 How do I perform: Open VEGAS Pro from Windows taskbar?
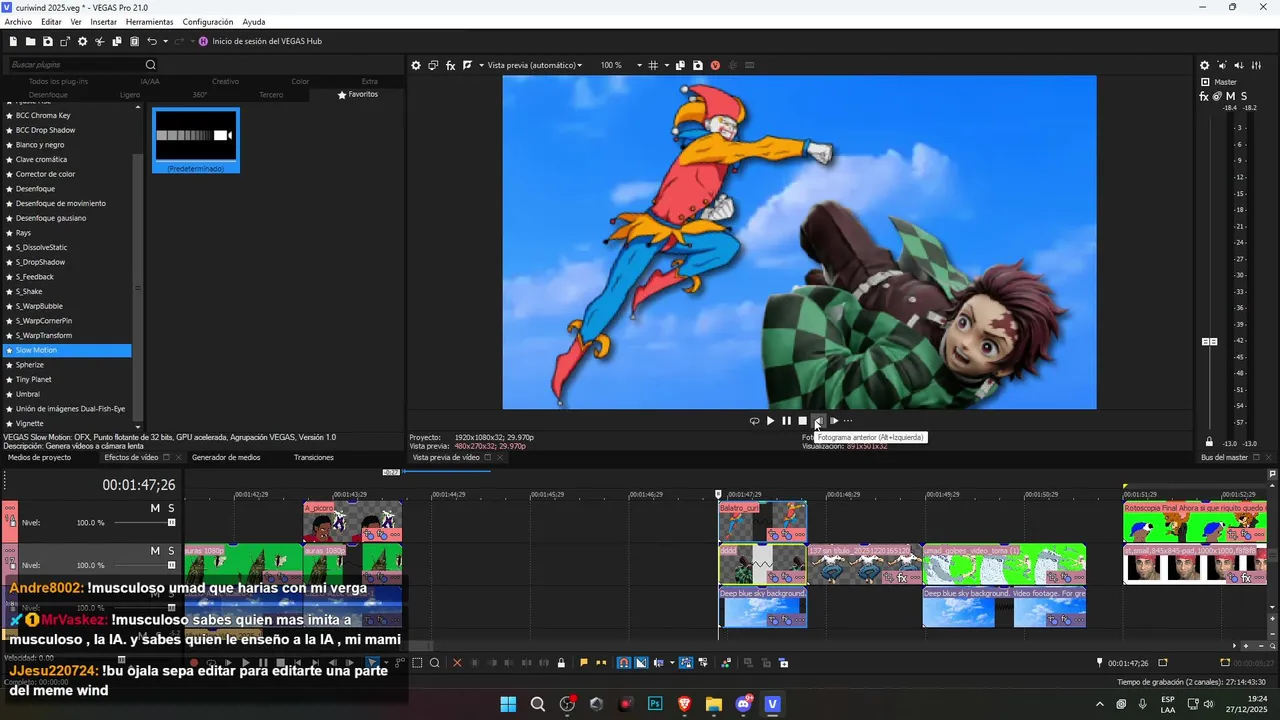772,704
